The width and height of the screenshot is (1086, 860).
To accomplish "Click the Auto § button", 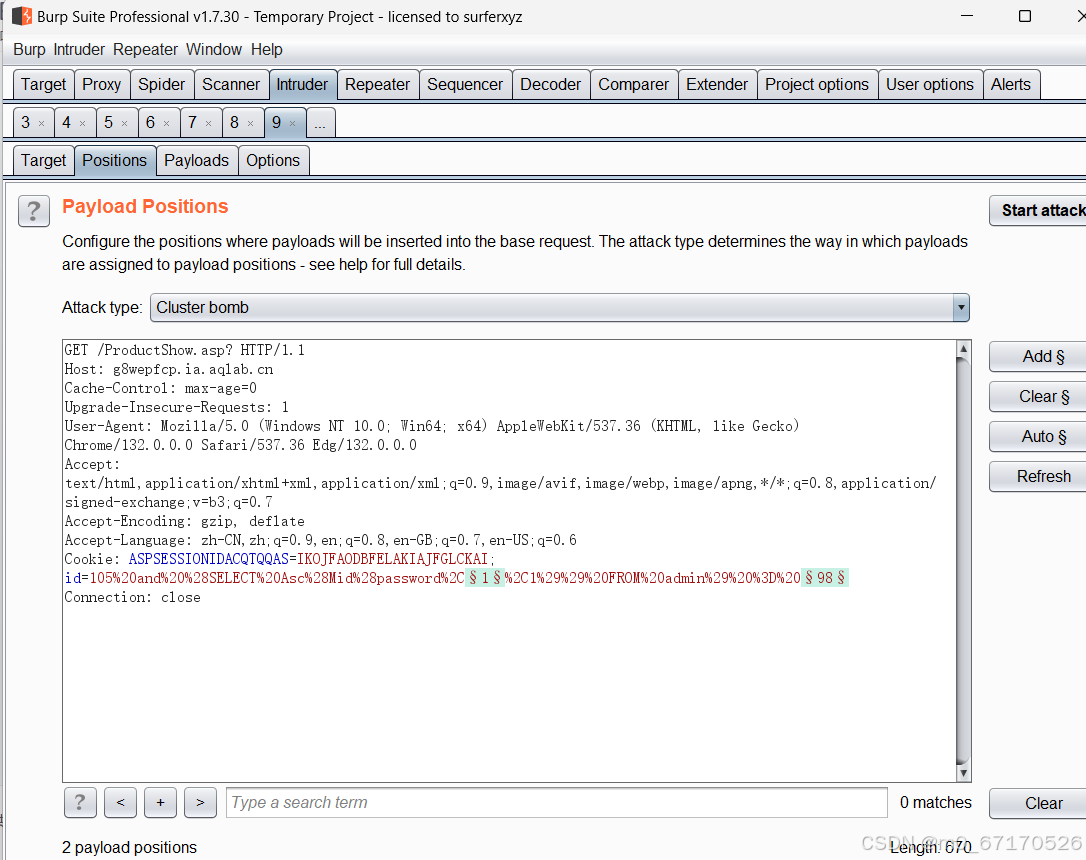I will click(x=1038, y=437).
